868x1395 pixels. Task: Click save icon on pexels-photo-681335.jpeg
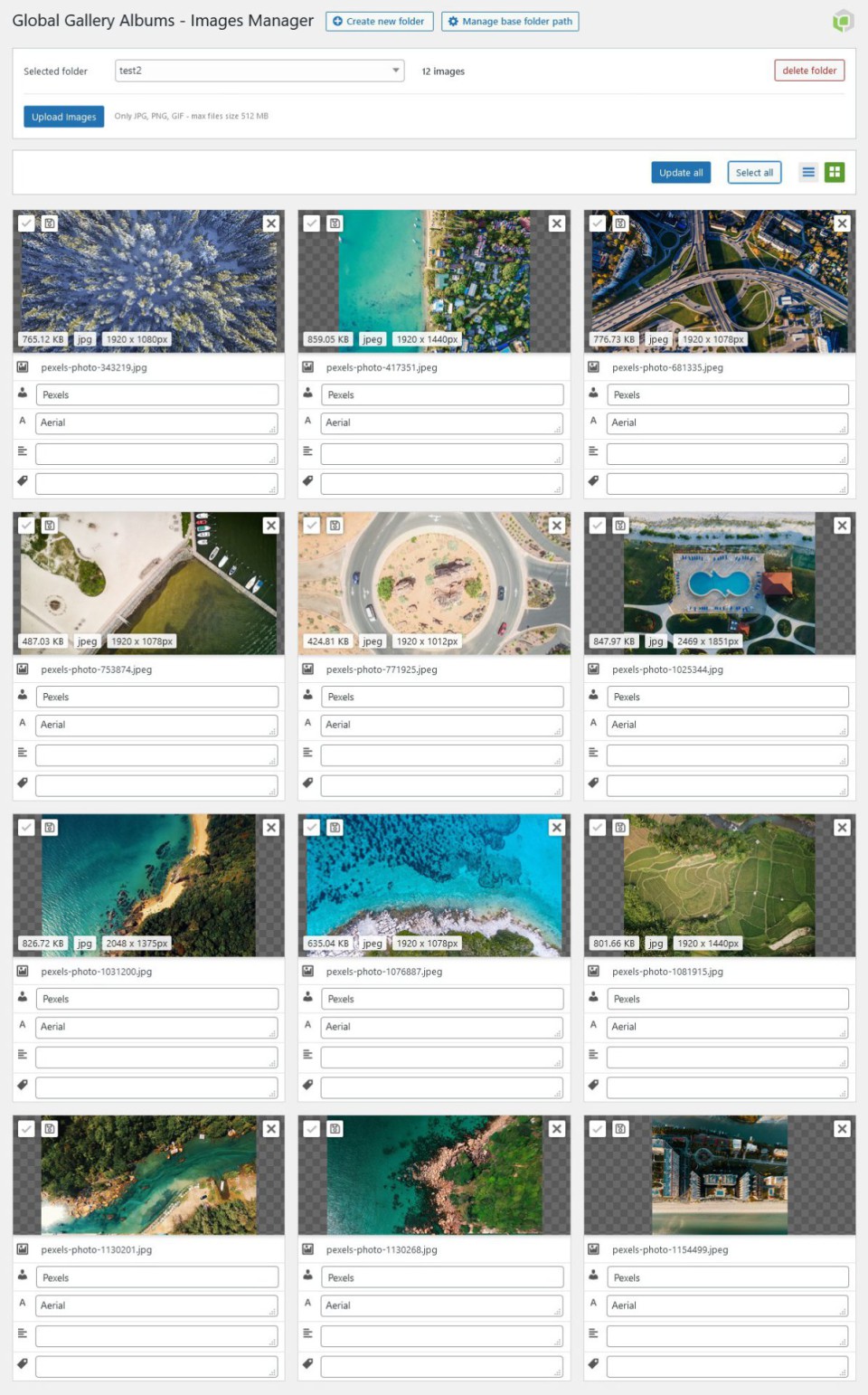click(620, 223)
